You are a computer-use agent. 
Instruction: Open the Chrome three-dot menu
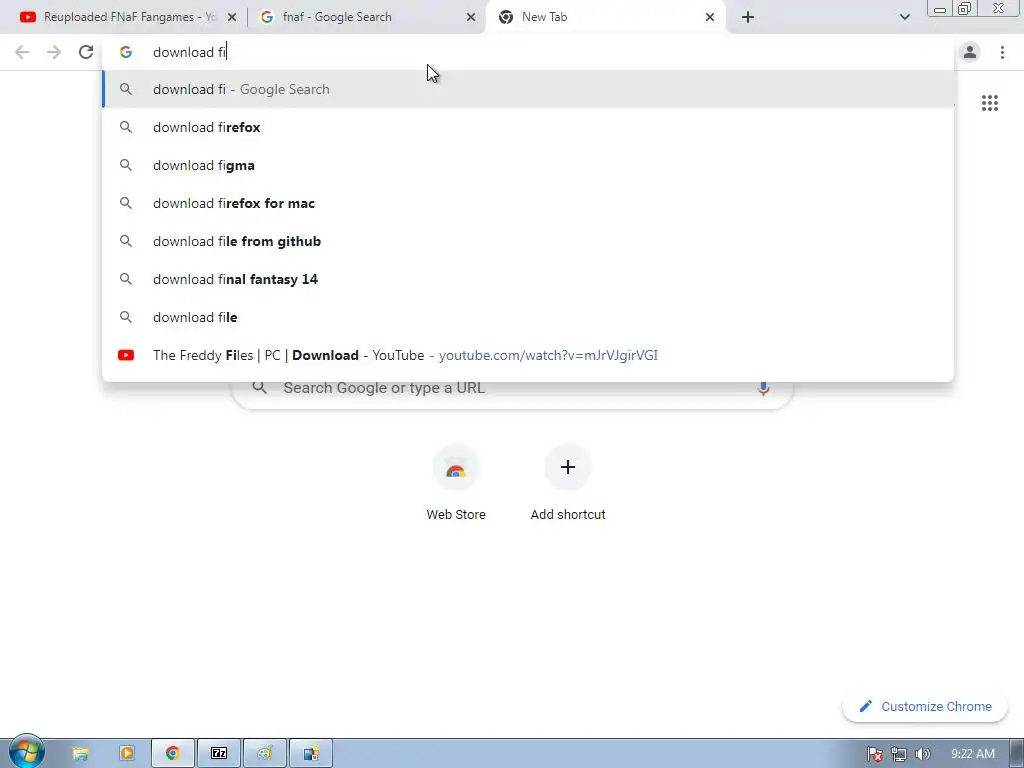[x=1002, y=52]
